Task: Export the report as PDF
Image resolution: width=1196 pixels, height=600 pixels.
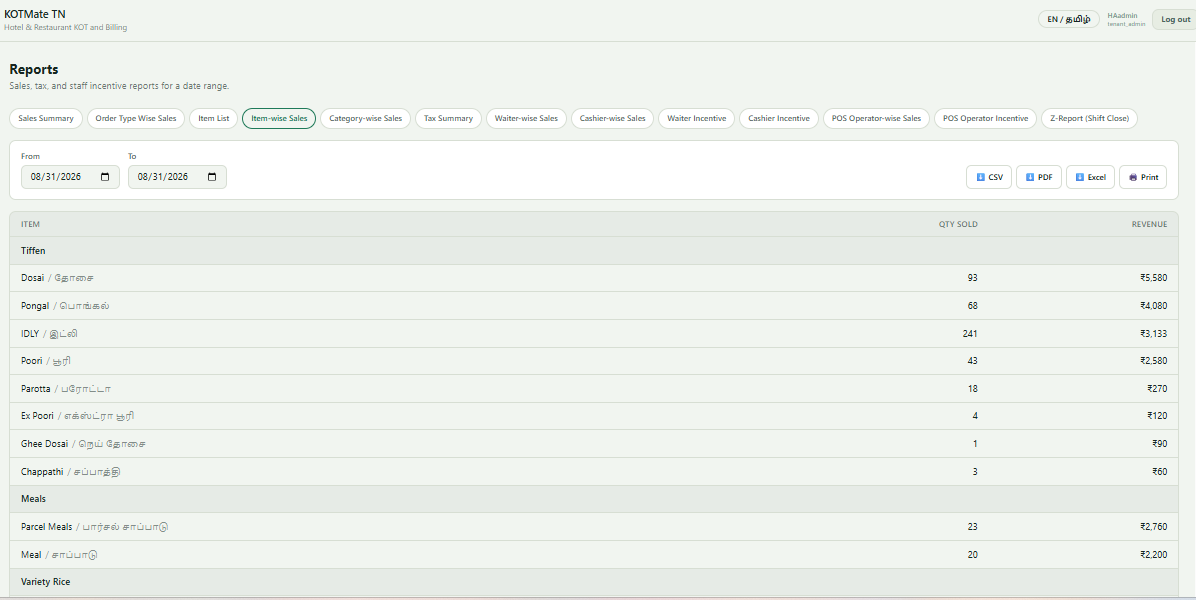Action: (x=1039, y=177)
